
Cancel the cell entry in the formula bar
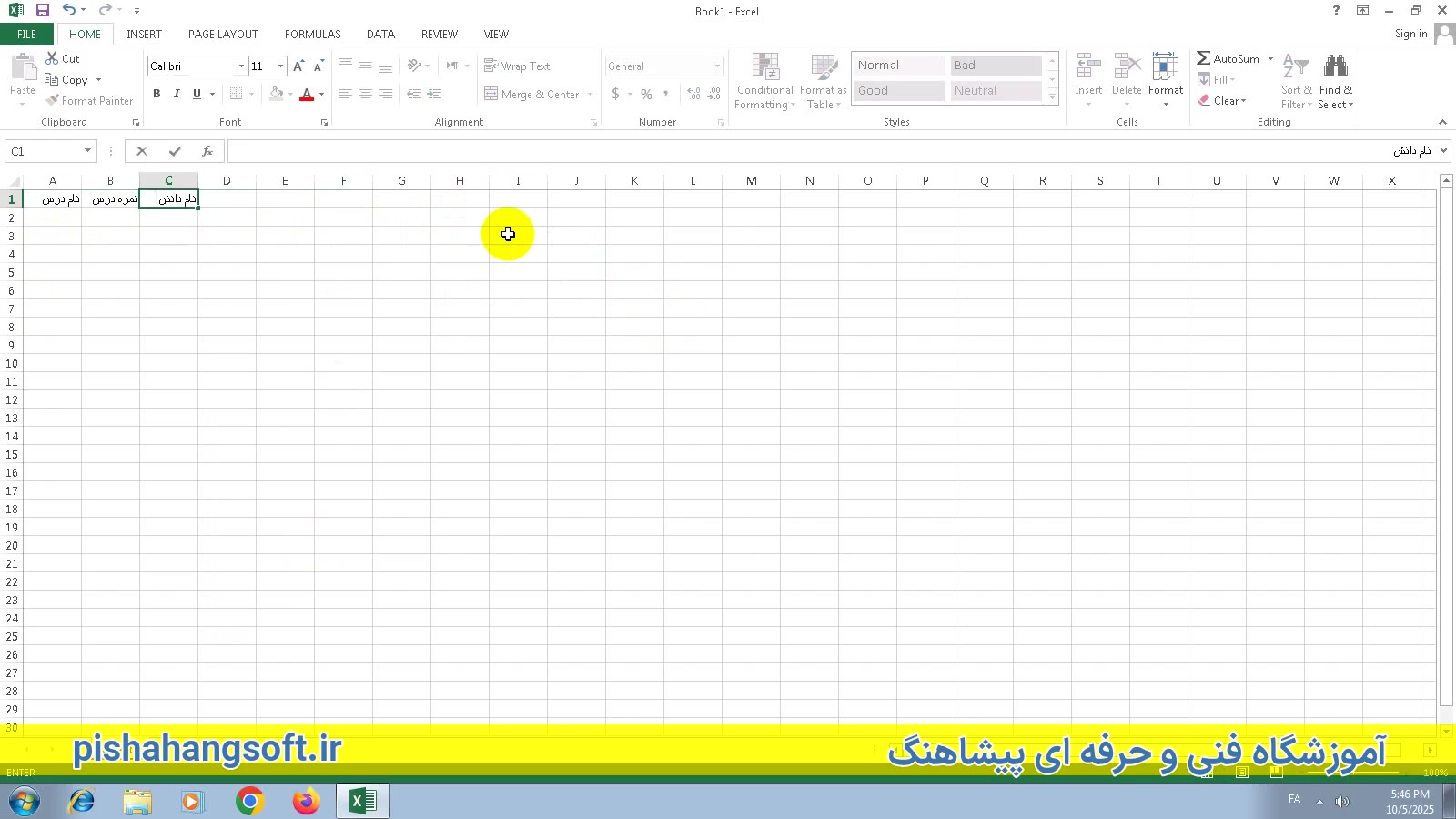[141, 151]
